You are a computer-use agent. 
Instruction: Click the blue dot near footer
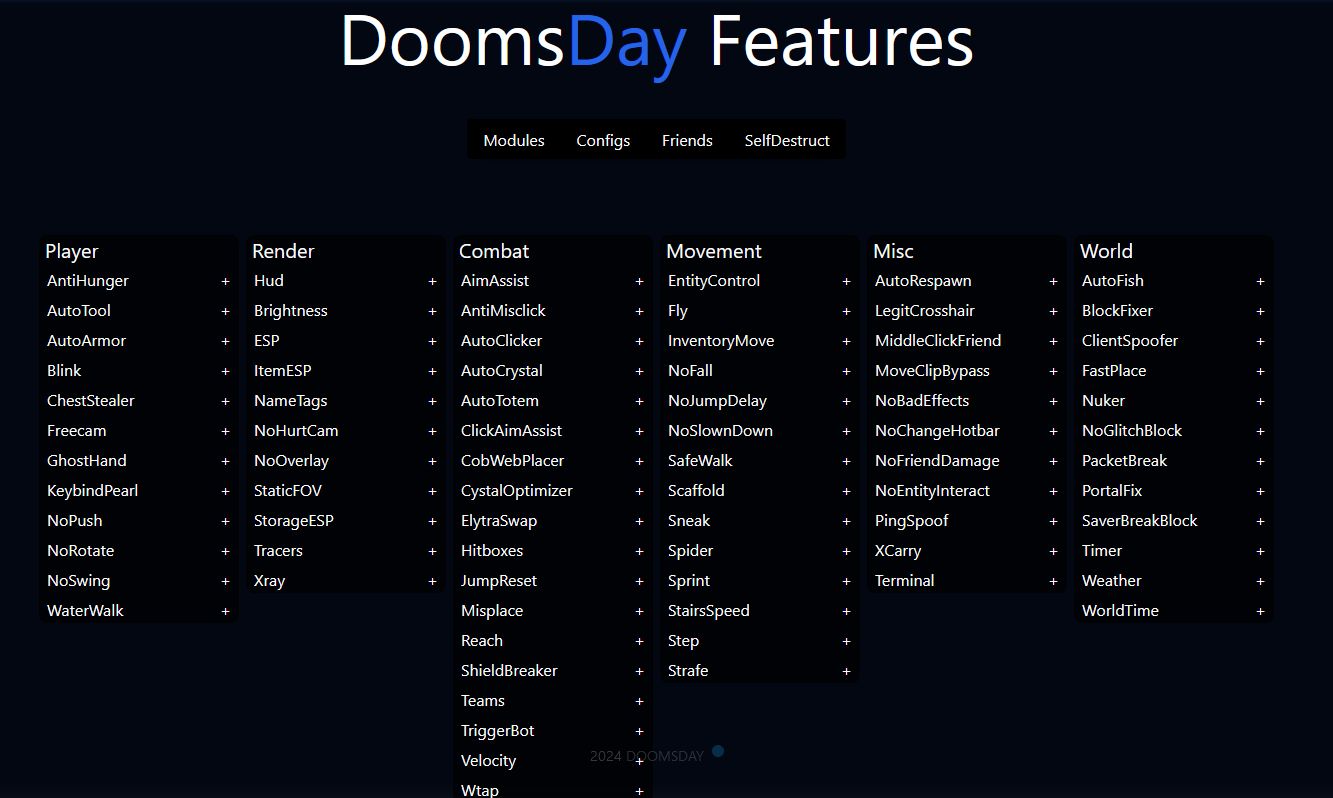click(718, 751)
